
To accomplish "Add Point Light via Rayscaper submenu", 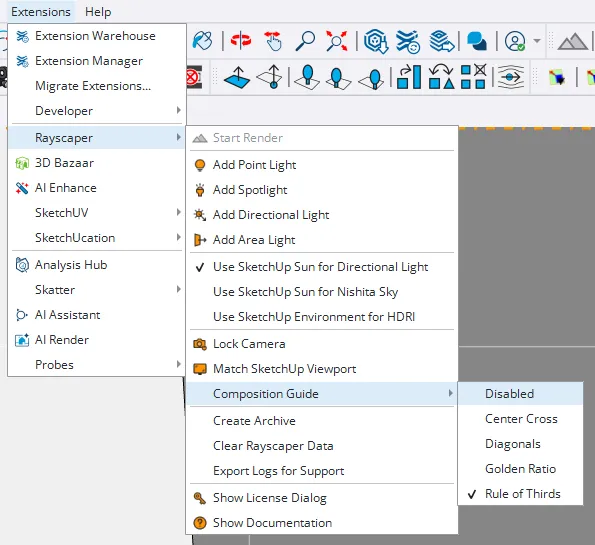I will [322, 165].
